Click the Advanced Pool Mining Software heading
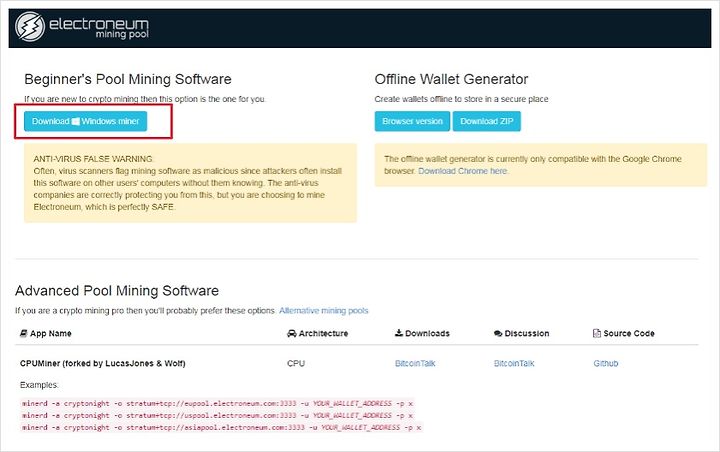This screenshot has height=452, width=720. point(117,291)
